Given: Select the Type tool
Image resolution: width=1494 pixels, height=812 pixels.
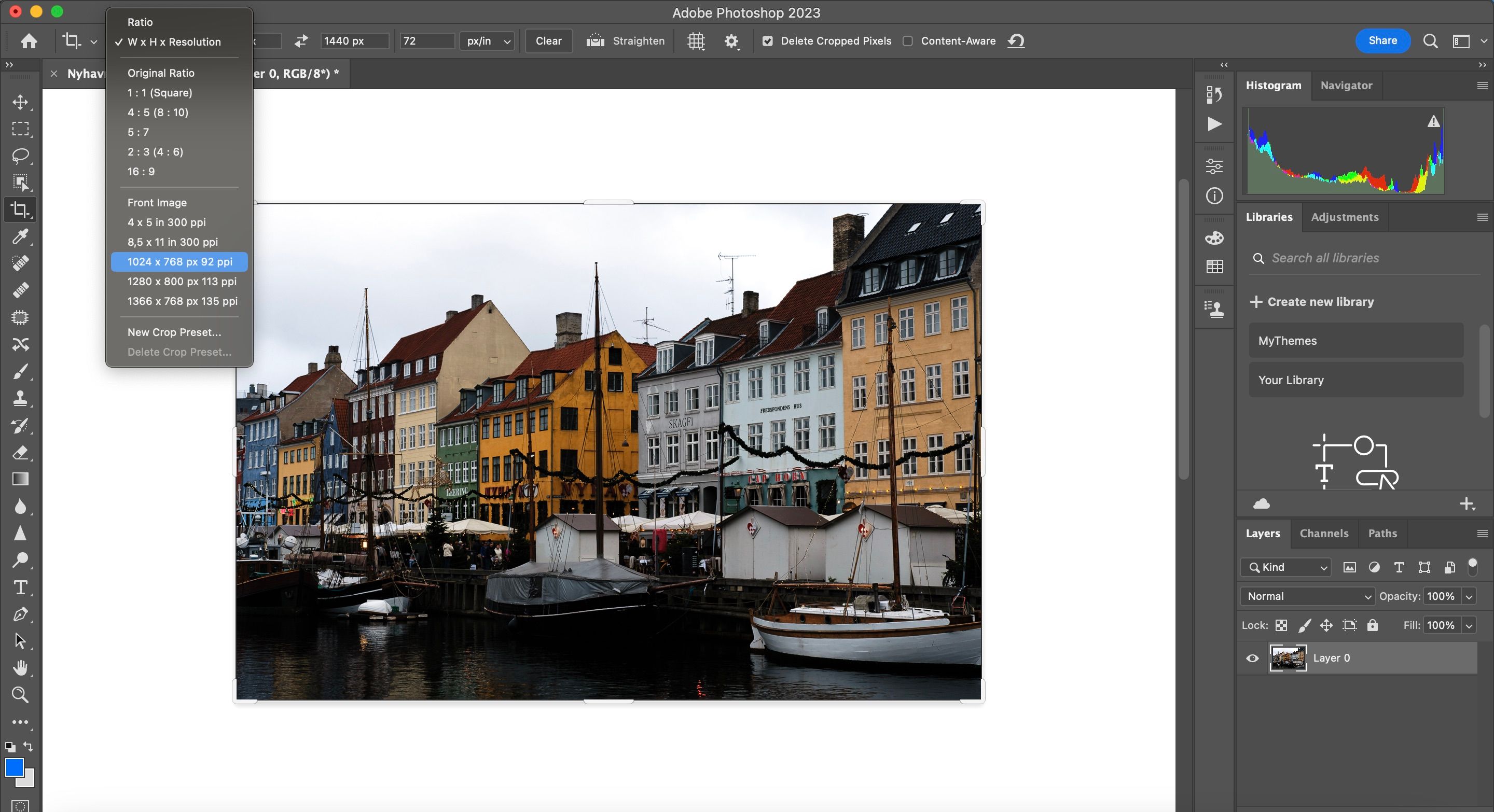Looking at the screenshot, I should pyautogui.click(x=20, y=587).
